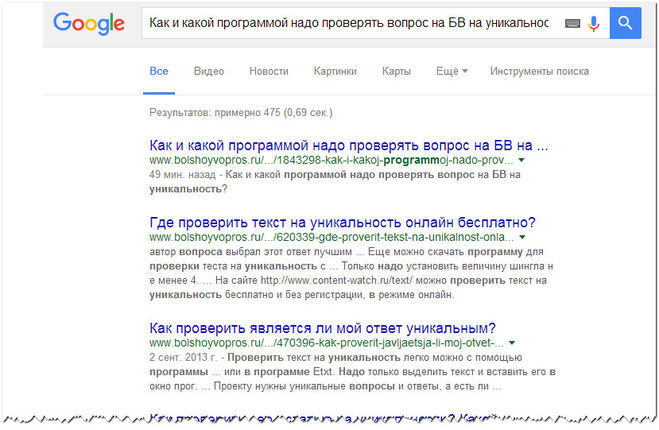
Task: Open the Новости tab
Action: (x=268, y=71)
